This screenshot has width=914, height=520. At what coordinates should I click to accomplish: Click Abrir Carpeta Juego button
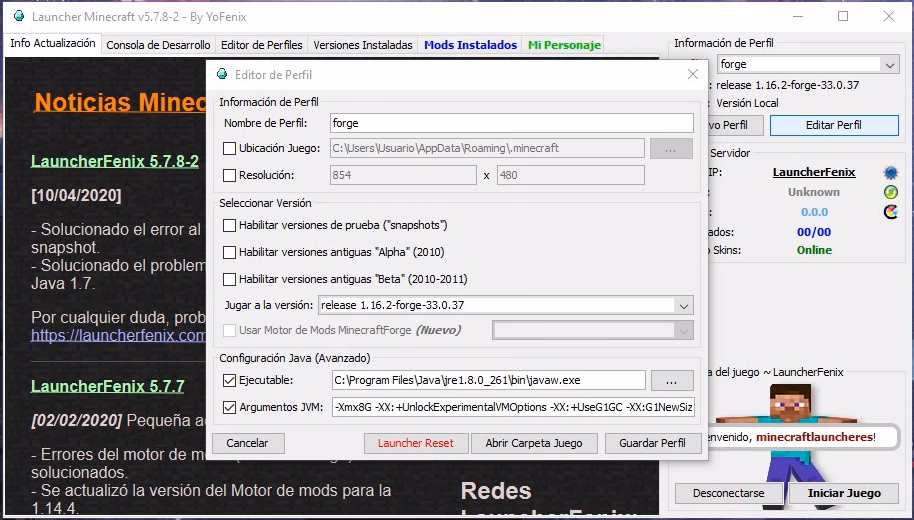pos(534,443)
